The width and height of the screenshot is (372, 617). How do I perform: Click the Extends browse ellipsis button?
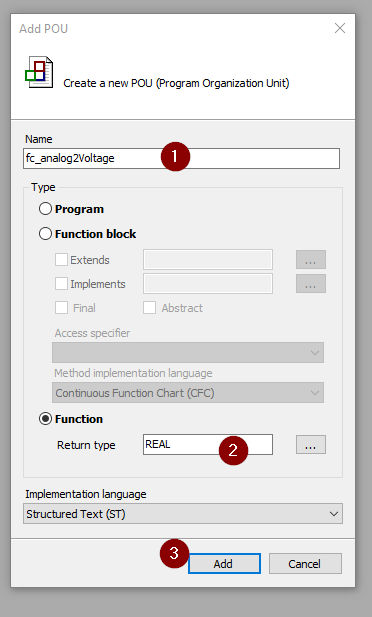311,260
